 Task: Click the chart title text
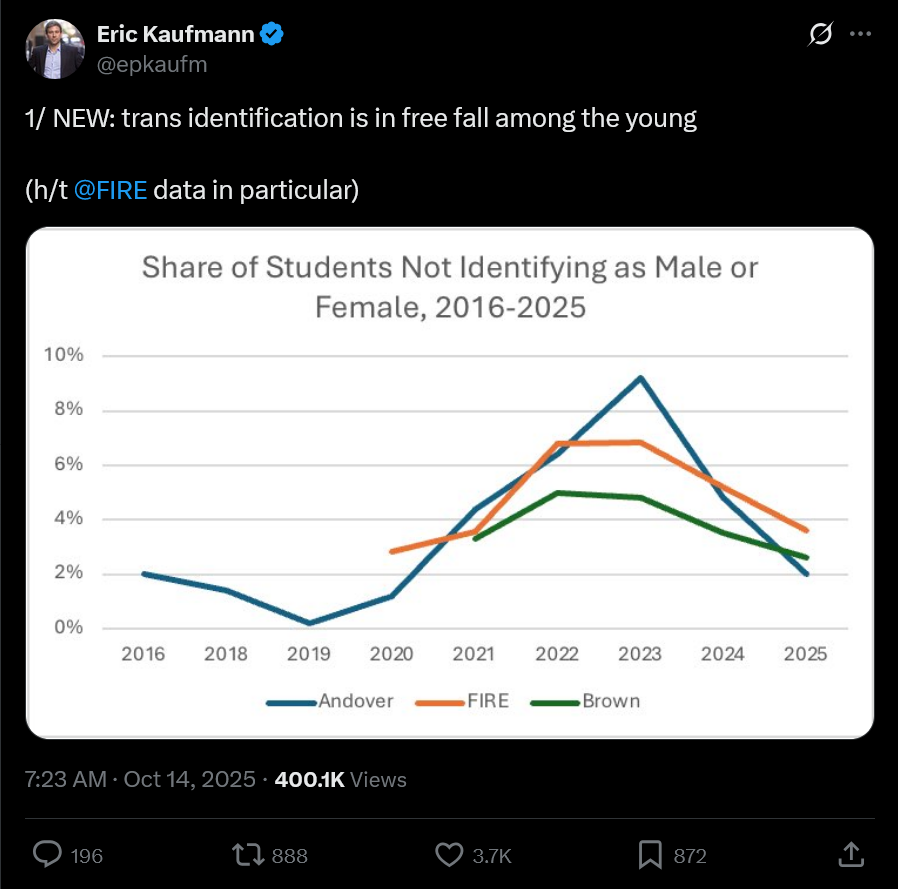coord(450,287)
